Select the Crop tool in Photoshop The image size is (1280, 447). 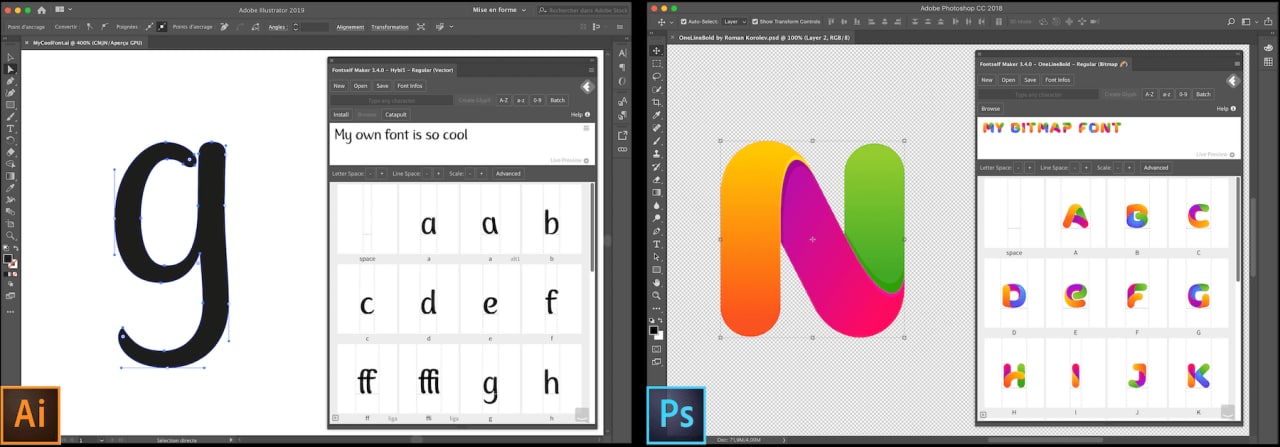point(657,102)
